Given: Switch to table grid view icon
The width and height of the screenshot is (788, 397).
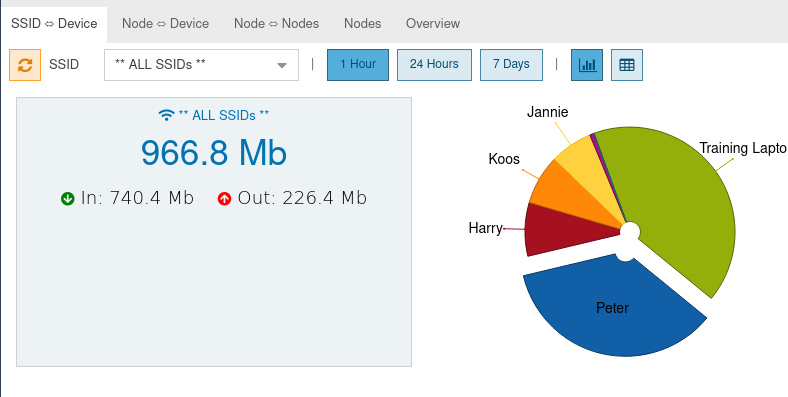Looking at the screenshot, I should coord(627,65).
